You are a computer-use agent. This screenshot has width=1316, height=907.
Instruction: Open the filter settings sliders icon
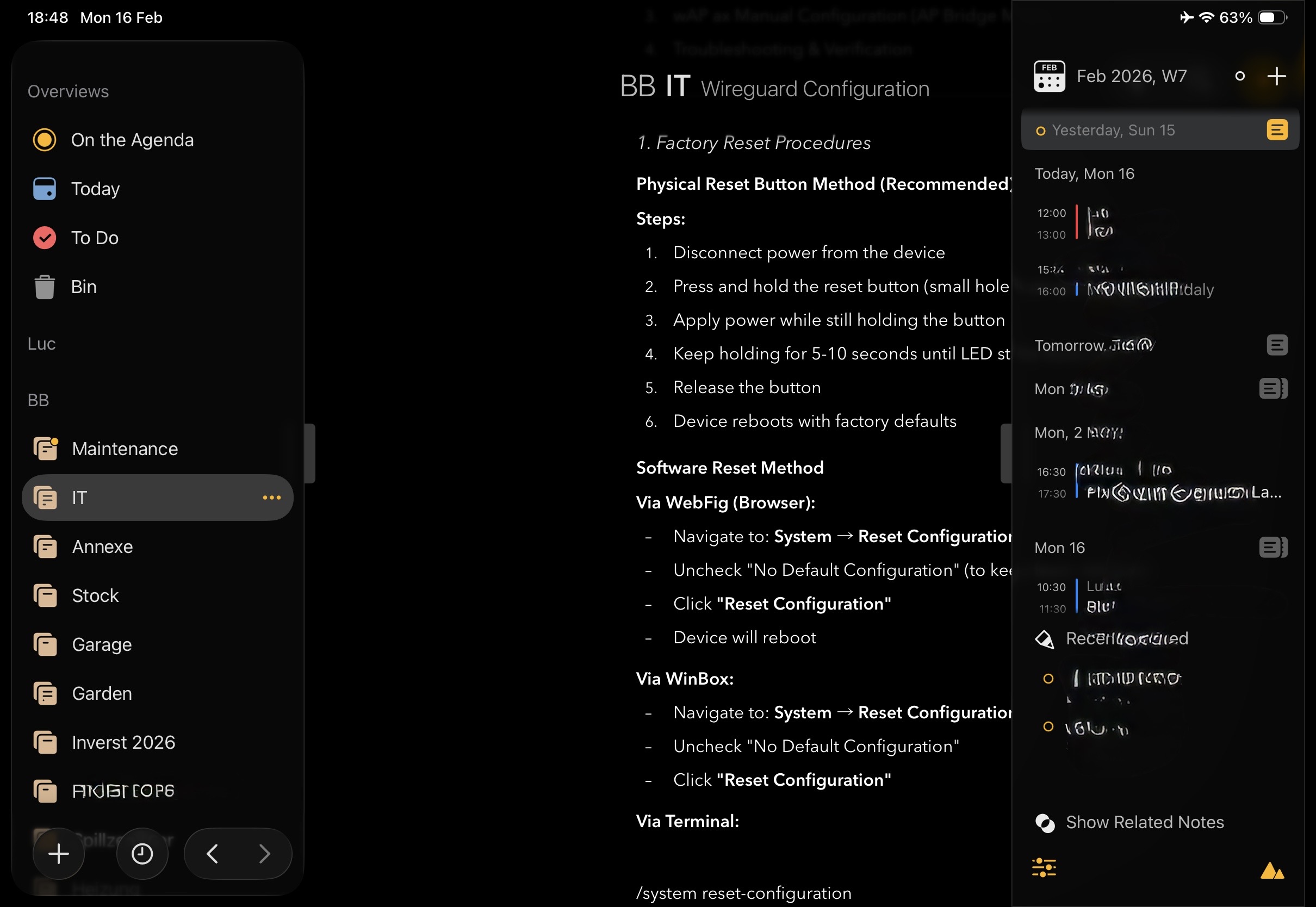click(1044, 868)
